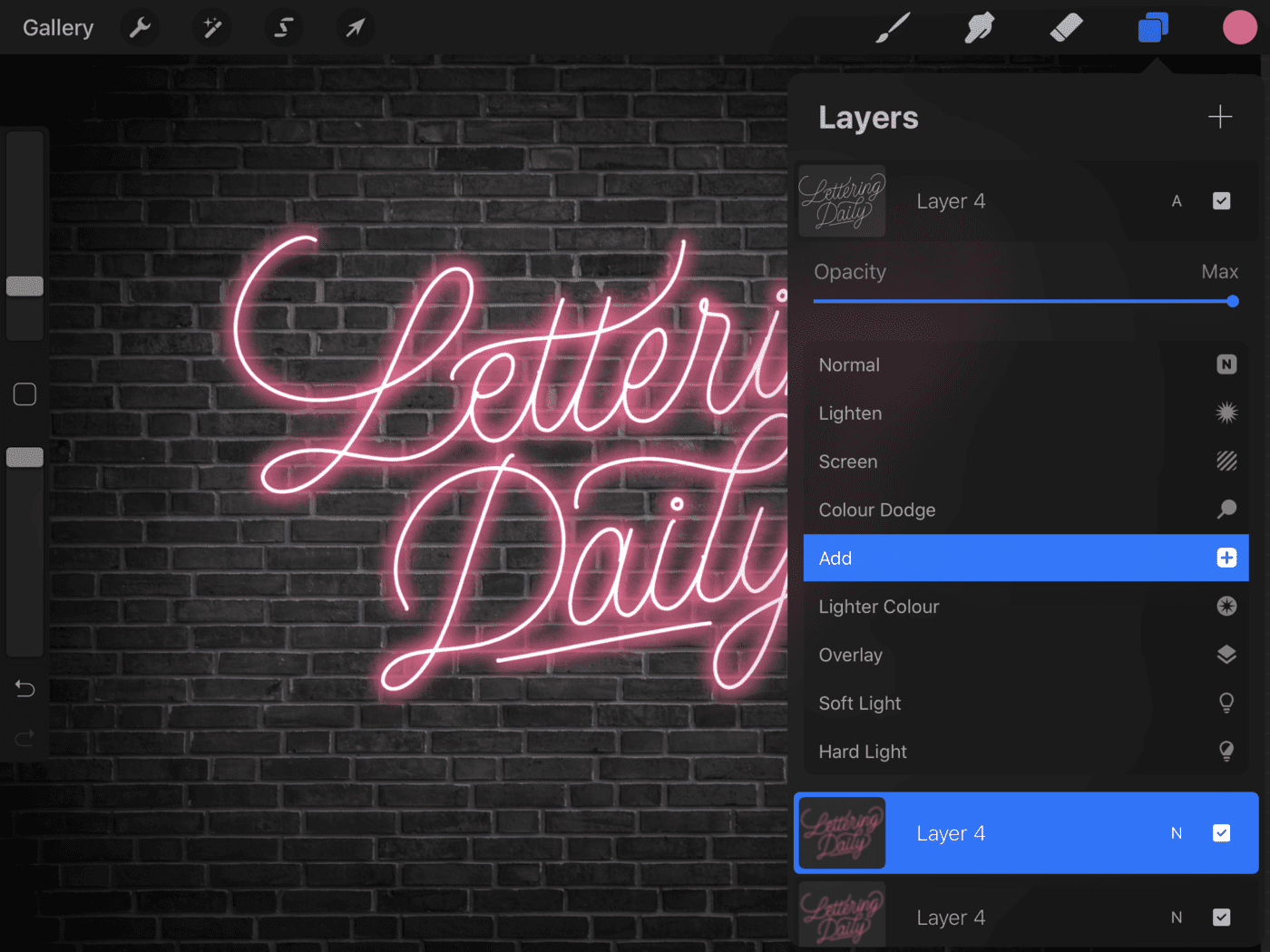
Task: Select the Eraser tool
Action: (1067, 28)
